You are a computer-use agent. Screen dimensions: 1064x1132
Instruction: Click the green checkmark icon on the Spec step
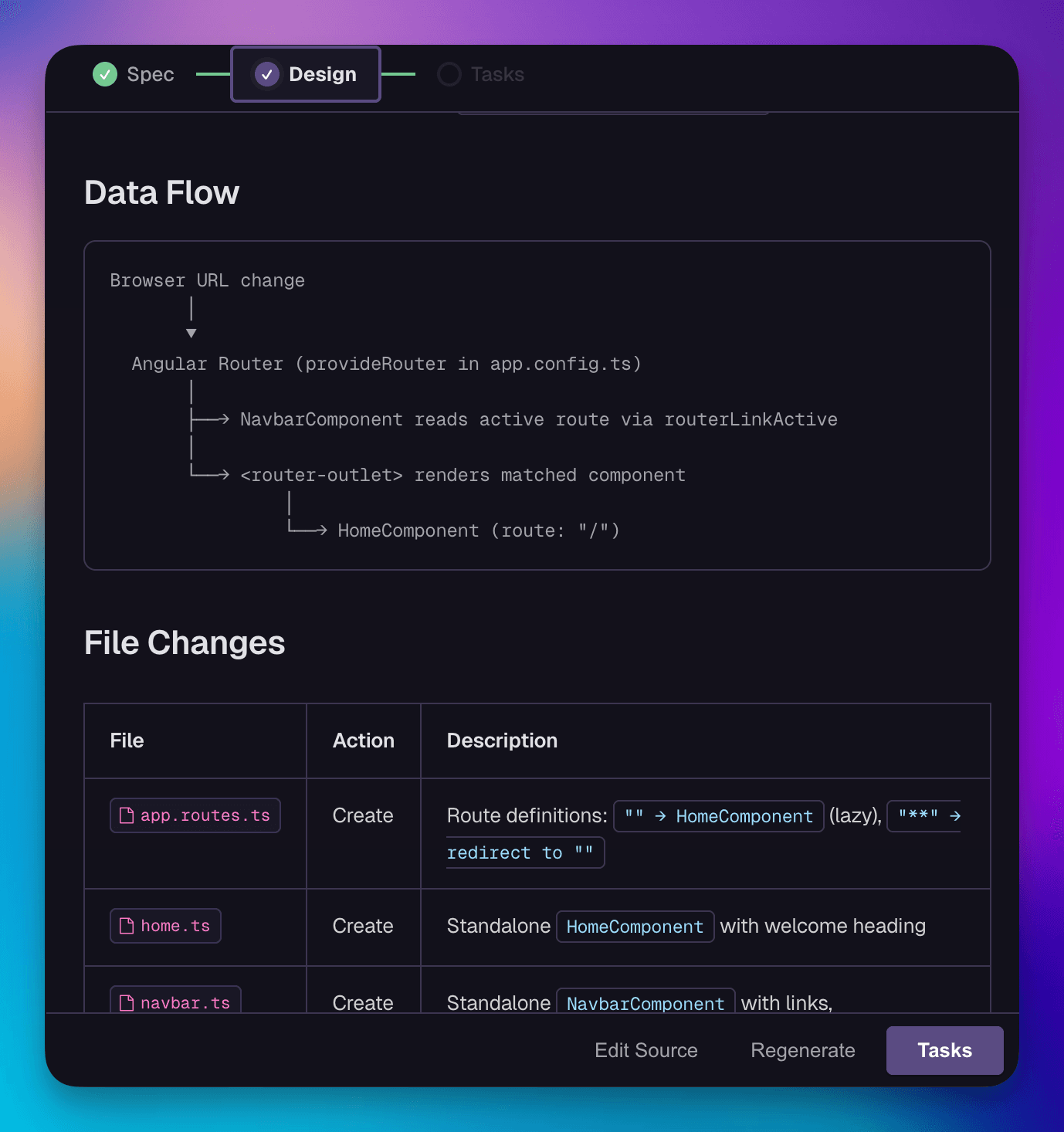click(x=105, y=74)
